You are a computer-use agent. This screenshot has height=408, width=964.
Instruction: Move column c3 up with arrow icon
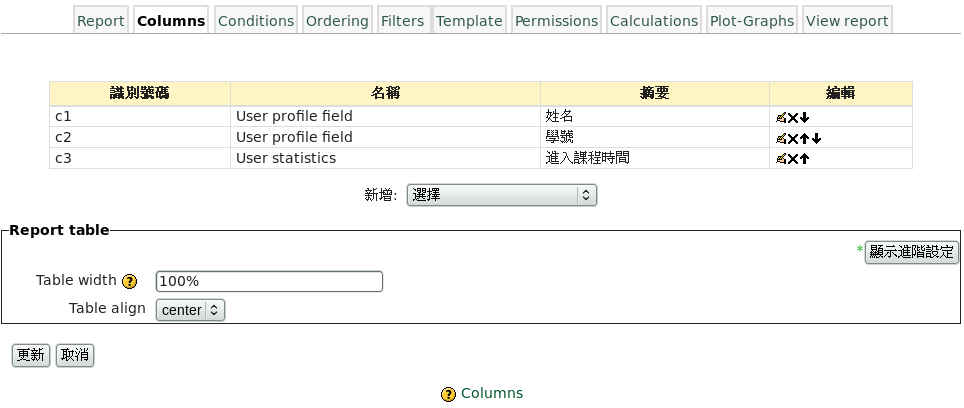(x=804, y=159)
